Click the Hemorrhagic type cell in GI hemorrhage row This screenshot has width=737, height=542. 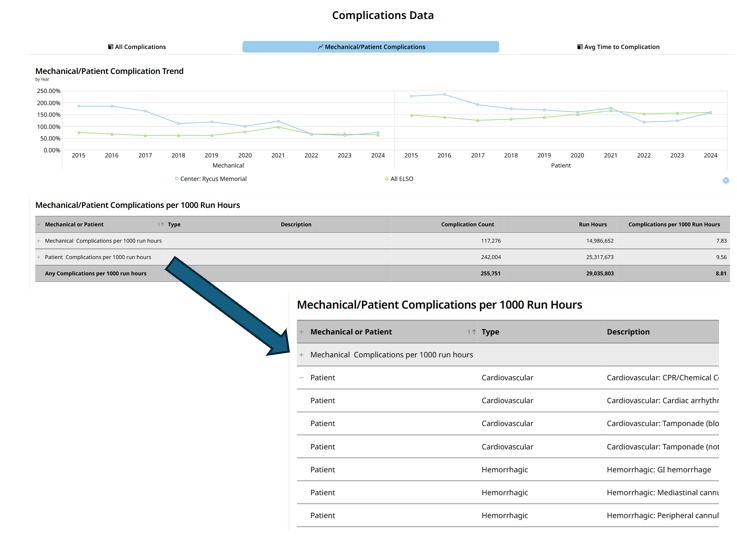(504, 470)
